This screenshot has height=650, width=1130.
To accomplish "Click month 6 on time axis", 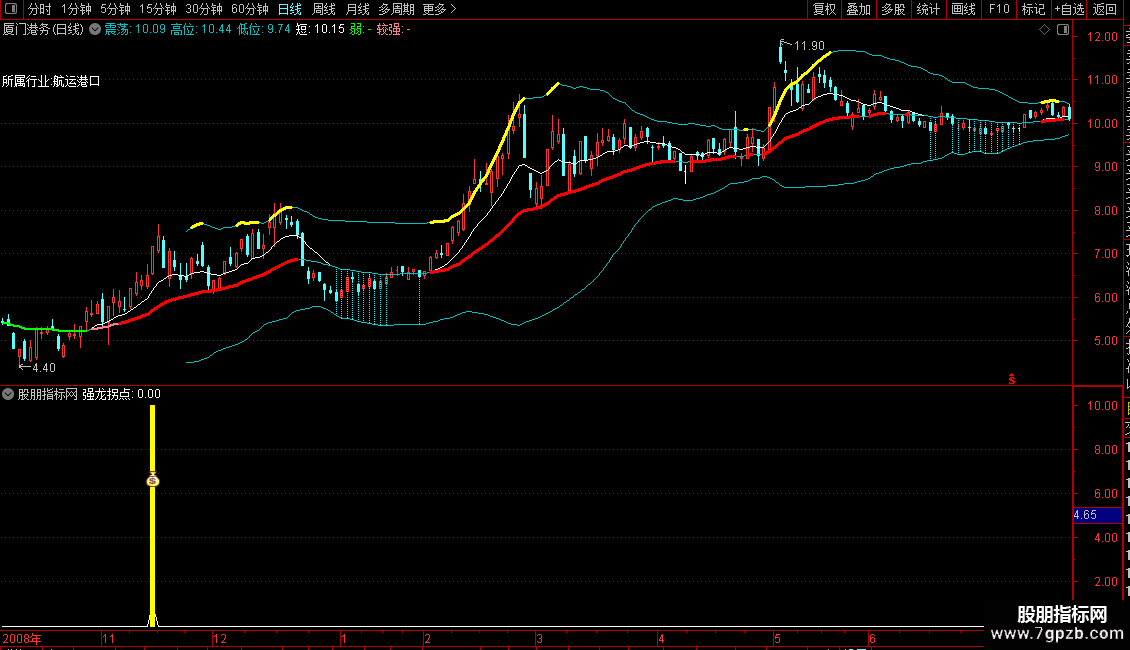I will tap(872, 638).
